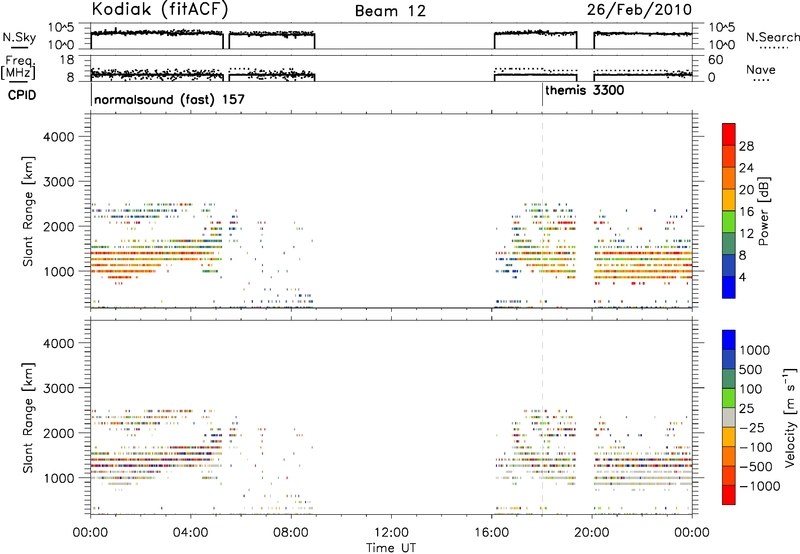This screenshot has width=800, height=554.
Task: Click the 3000 km tick on the velocity panel
Action: coord(59,388)
